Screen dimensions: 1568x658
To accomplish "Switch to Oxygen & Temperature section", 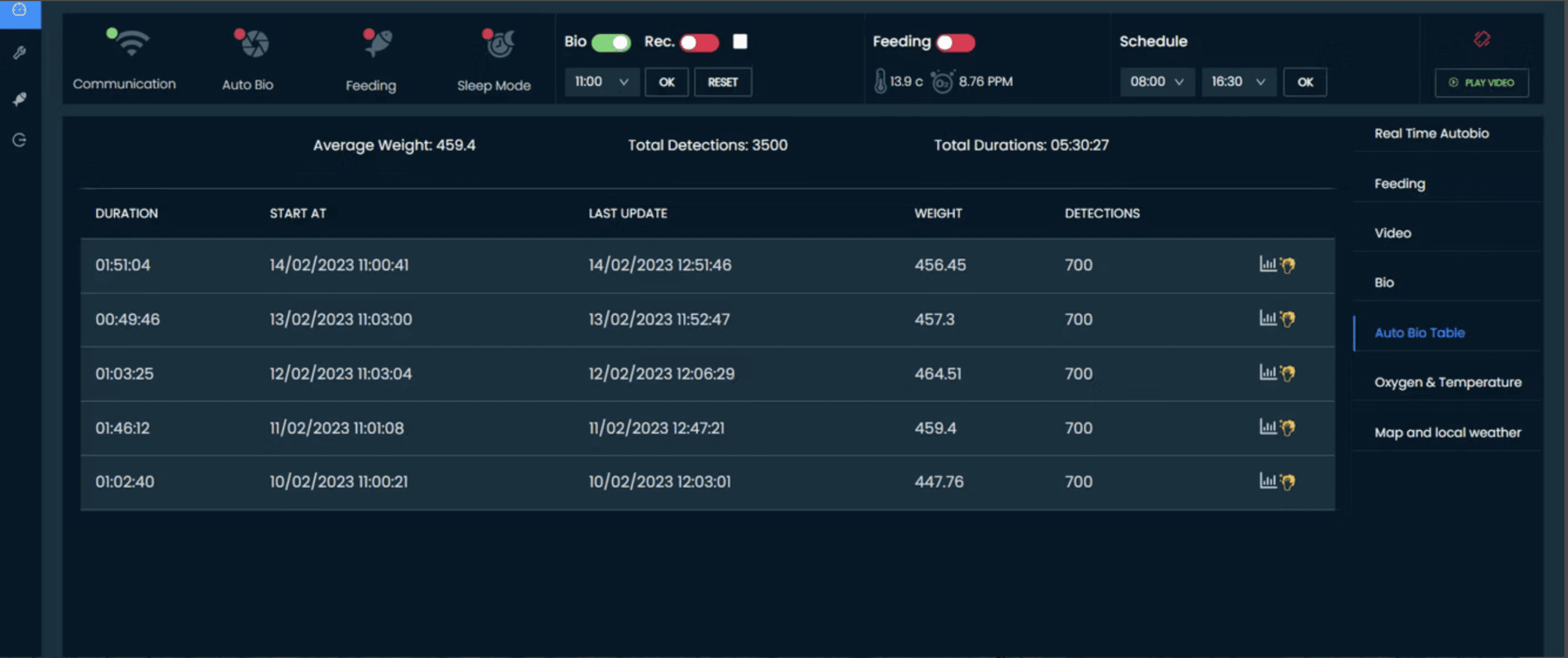I will (x=1447, y=382).
